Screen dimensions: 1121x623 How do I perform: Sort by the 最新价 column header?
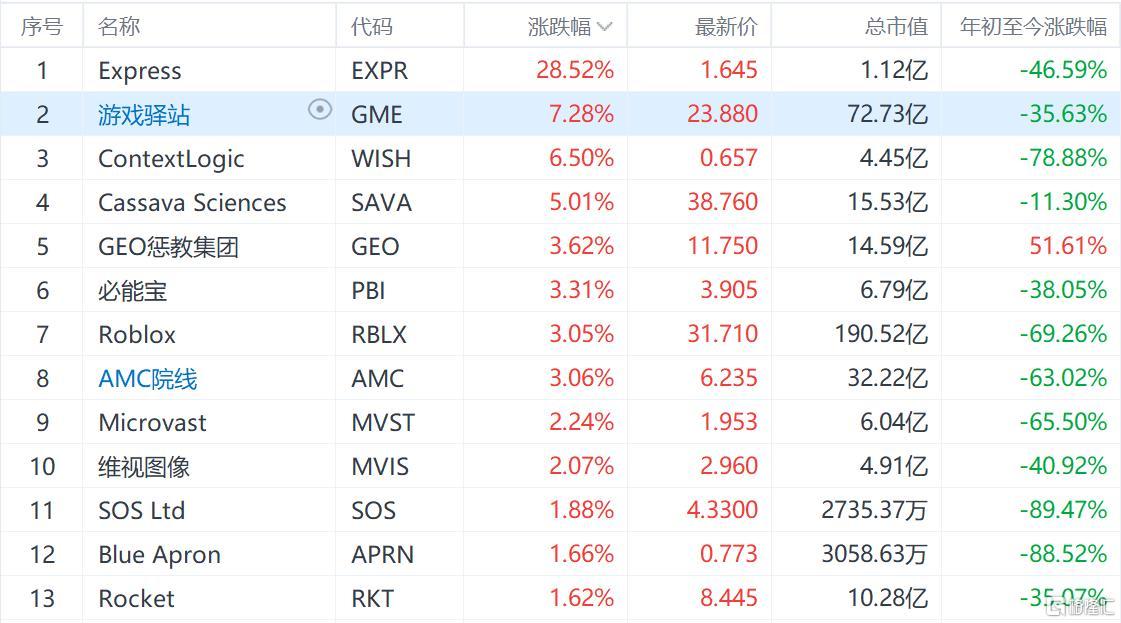(x=726, y=26)
